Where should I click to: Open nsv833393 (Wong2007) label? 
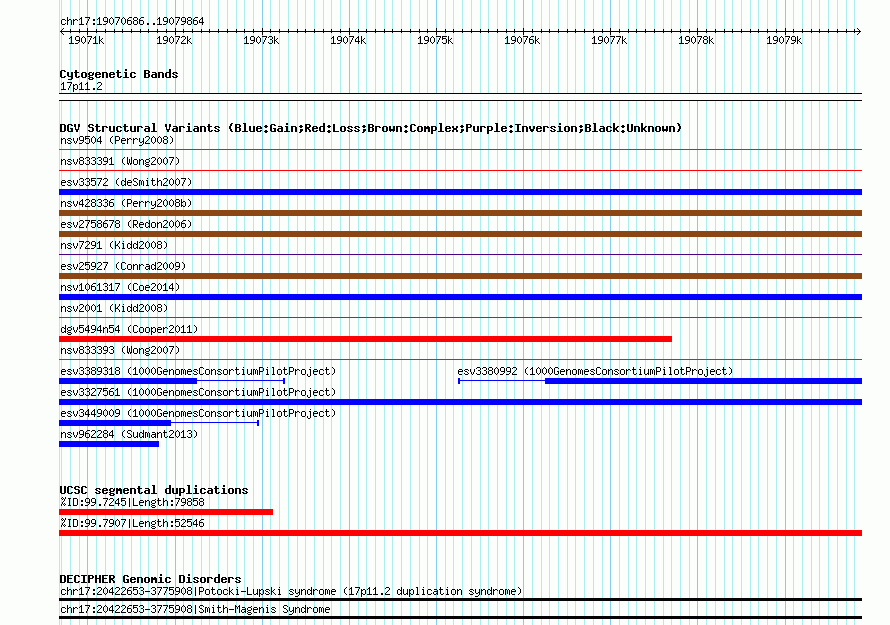tap(120, 350)
